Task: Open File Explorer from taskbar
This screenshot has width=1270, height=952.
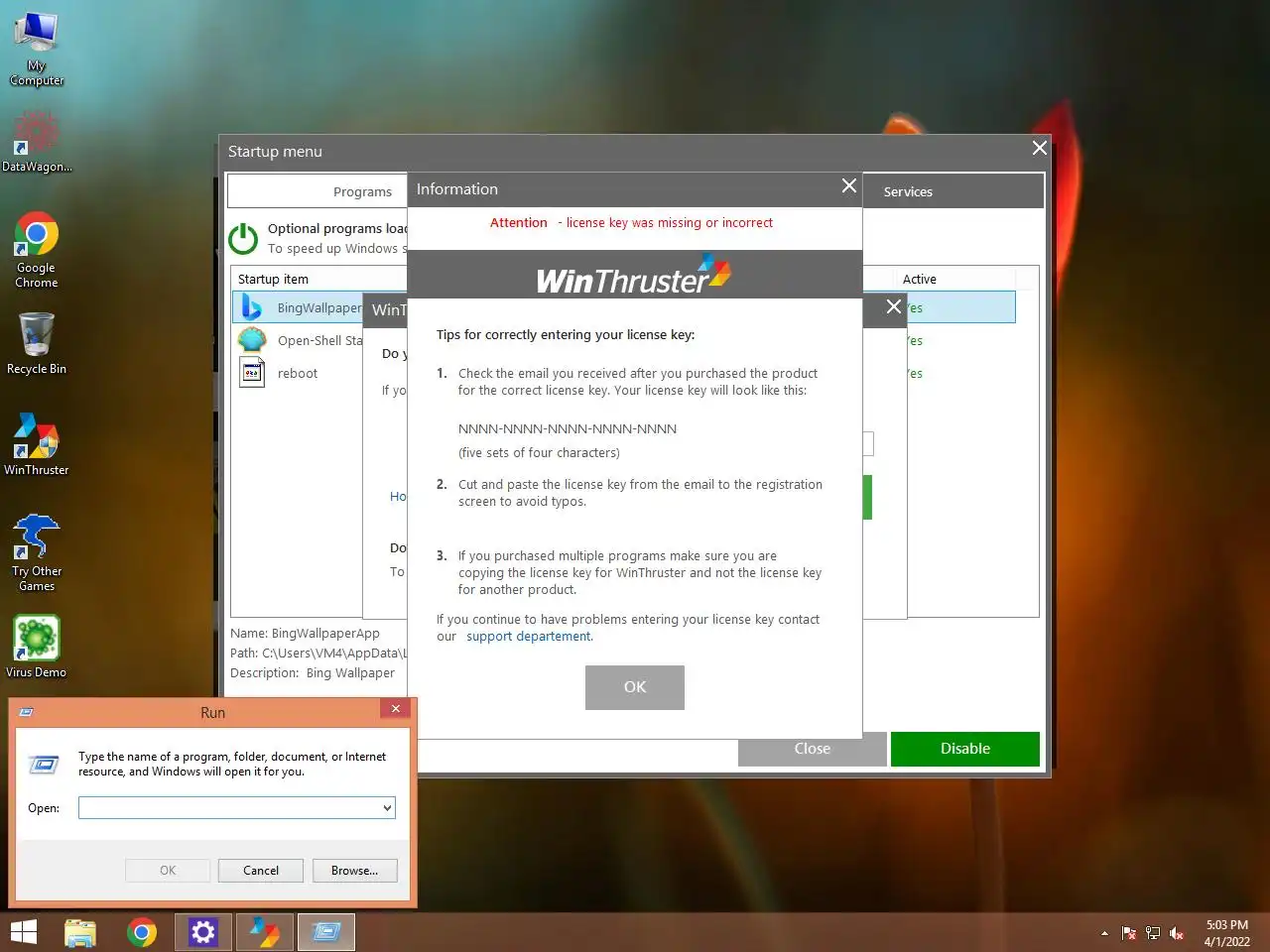Action: 80,932
